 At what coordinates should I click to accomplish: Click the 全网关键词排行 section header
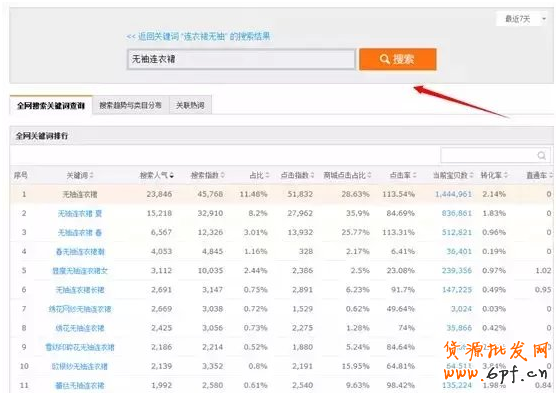(x=42, y=136)
